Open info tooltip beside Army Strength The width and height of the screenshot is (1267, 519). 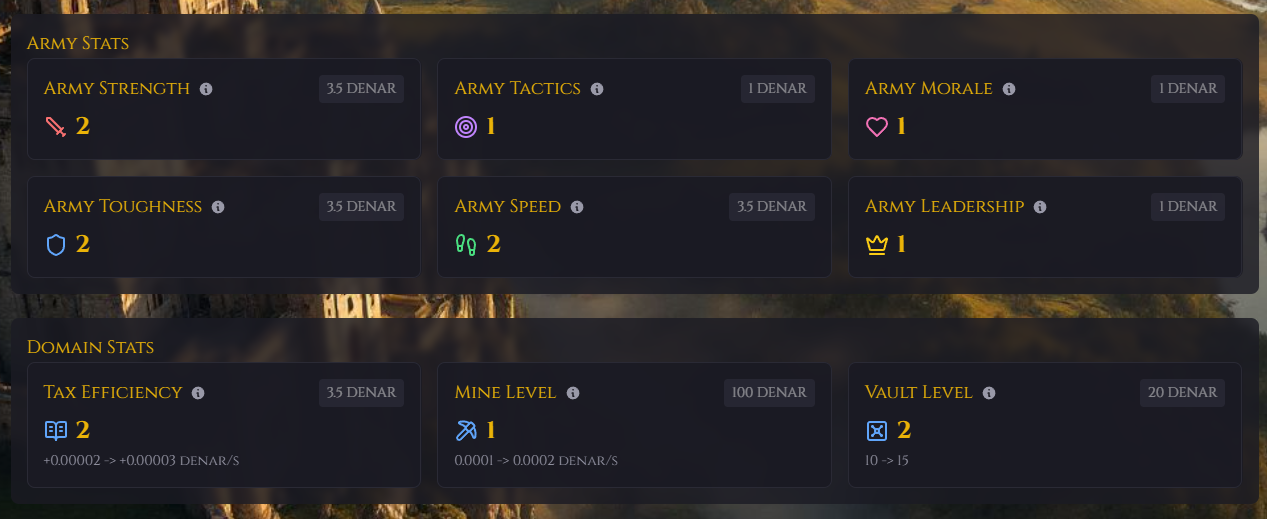click(x=206, y=89)
